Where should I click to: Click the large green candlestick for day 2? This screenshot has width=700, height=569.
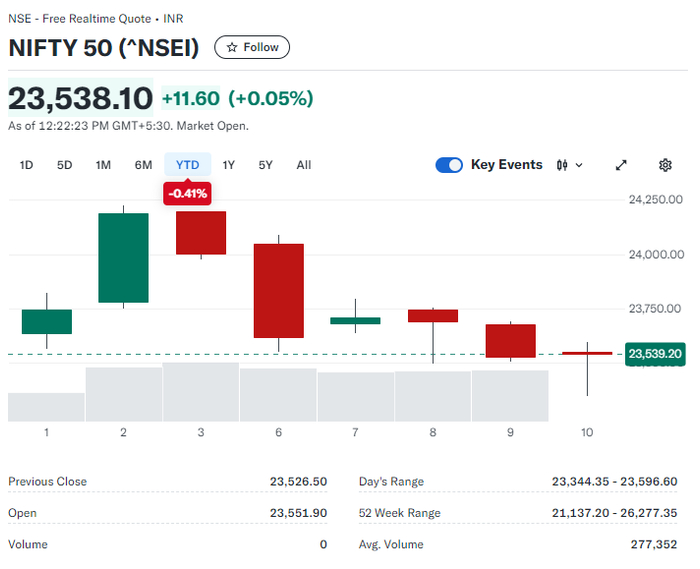(x=123, y=258)
